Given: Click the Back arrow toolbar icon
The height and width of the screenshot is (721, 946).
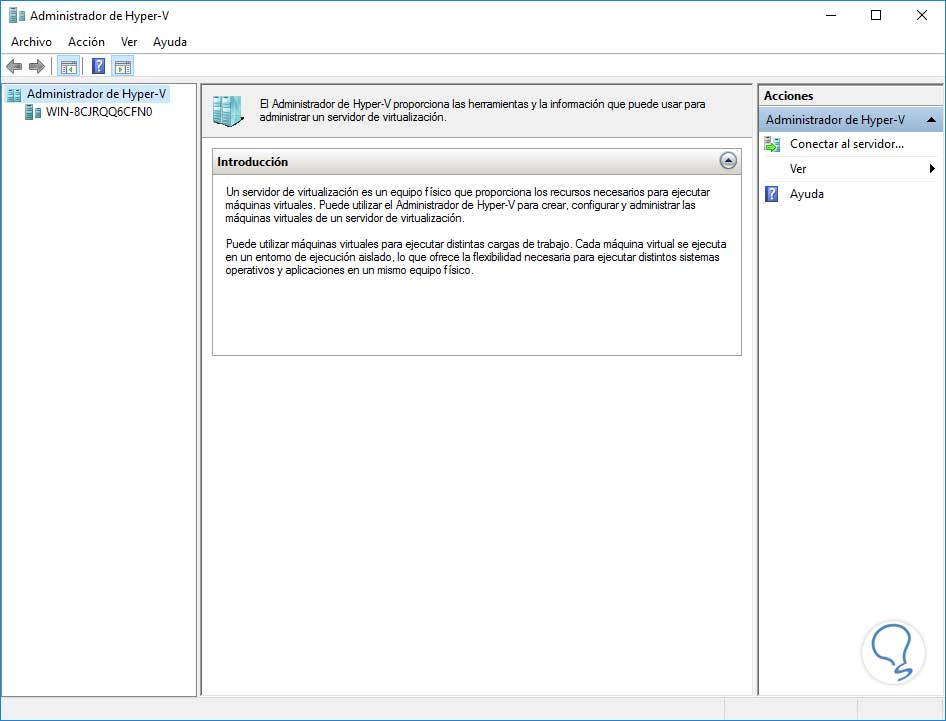Looking at the screenshot, I should click(13, 66).
